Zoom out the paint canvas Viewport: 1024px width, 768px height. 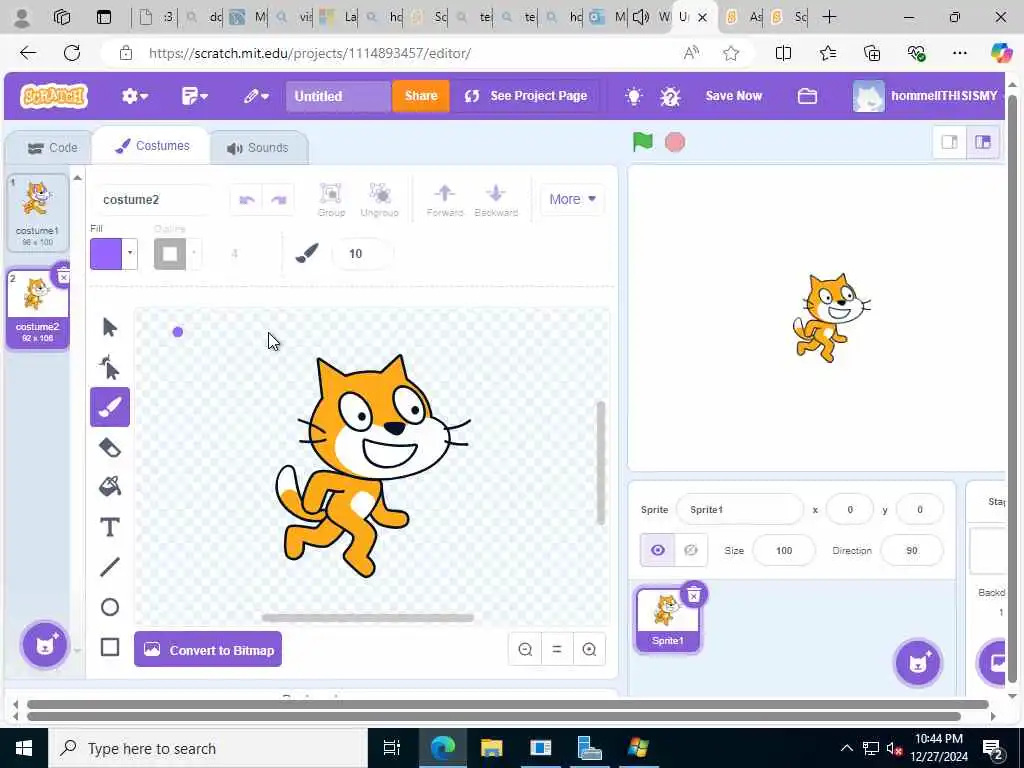pyautogui.click(x=525, y=650)
